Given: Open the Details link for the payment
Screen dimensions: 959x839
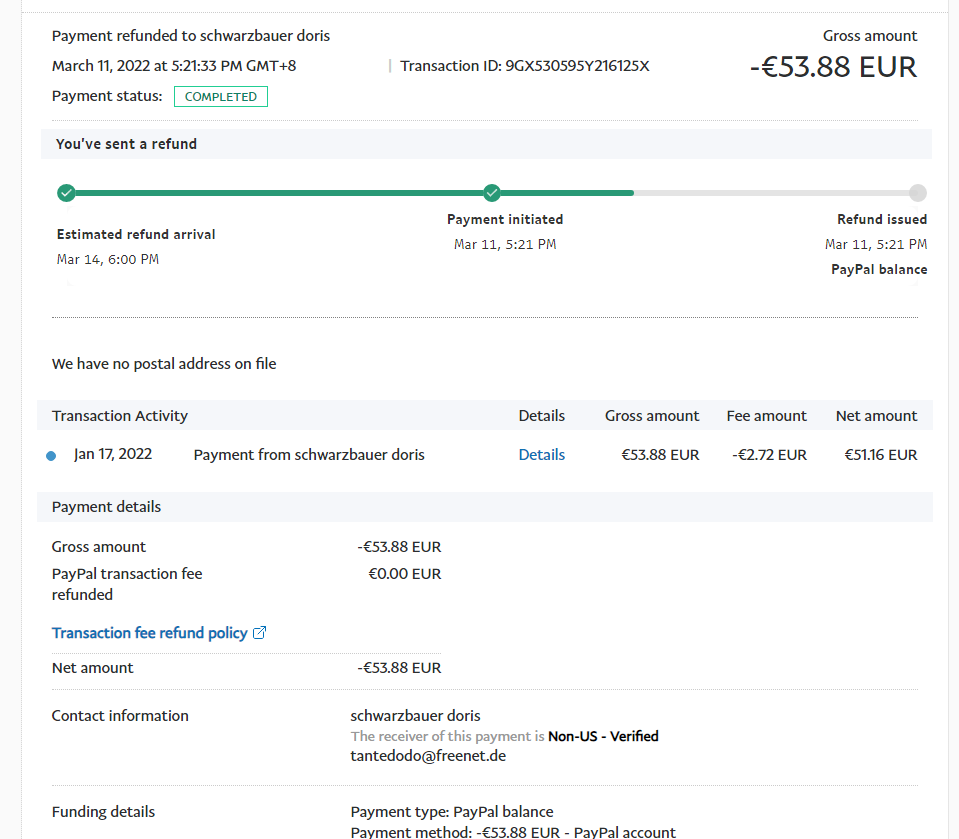Looking at the screenshot, I should coord(541,455).
